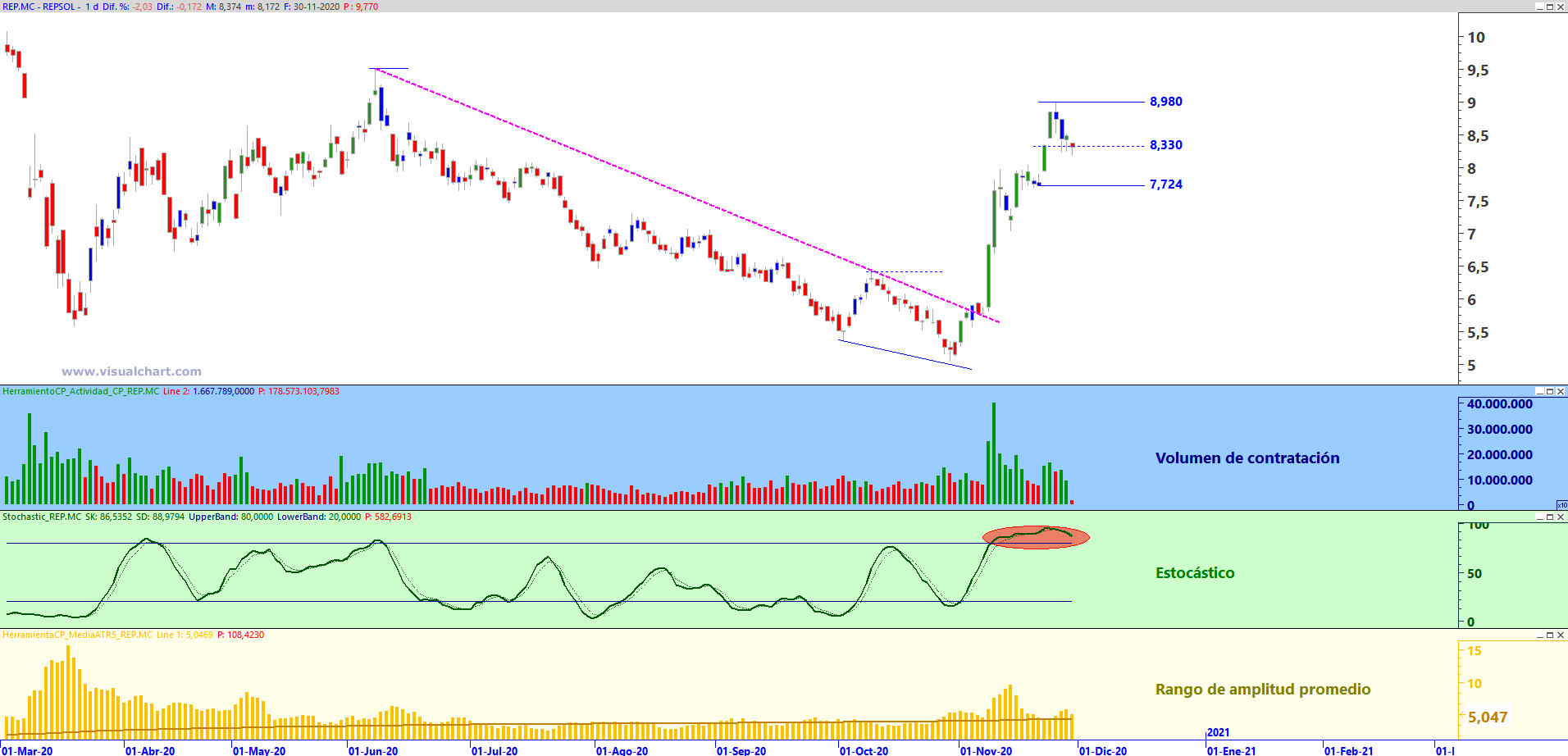Click the 'LowerBand: 20,0000' setting

(x=318, y=517)
